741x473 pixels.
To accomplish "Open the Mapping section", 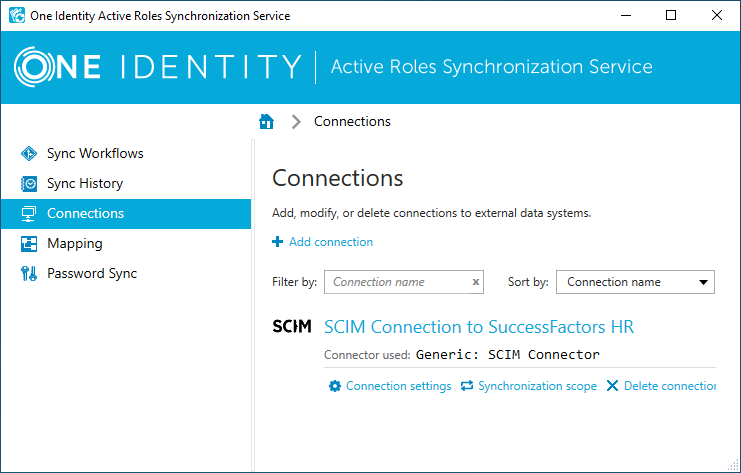I will 75,244.
